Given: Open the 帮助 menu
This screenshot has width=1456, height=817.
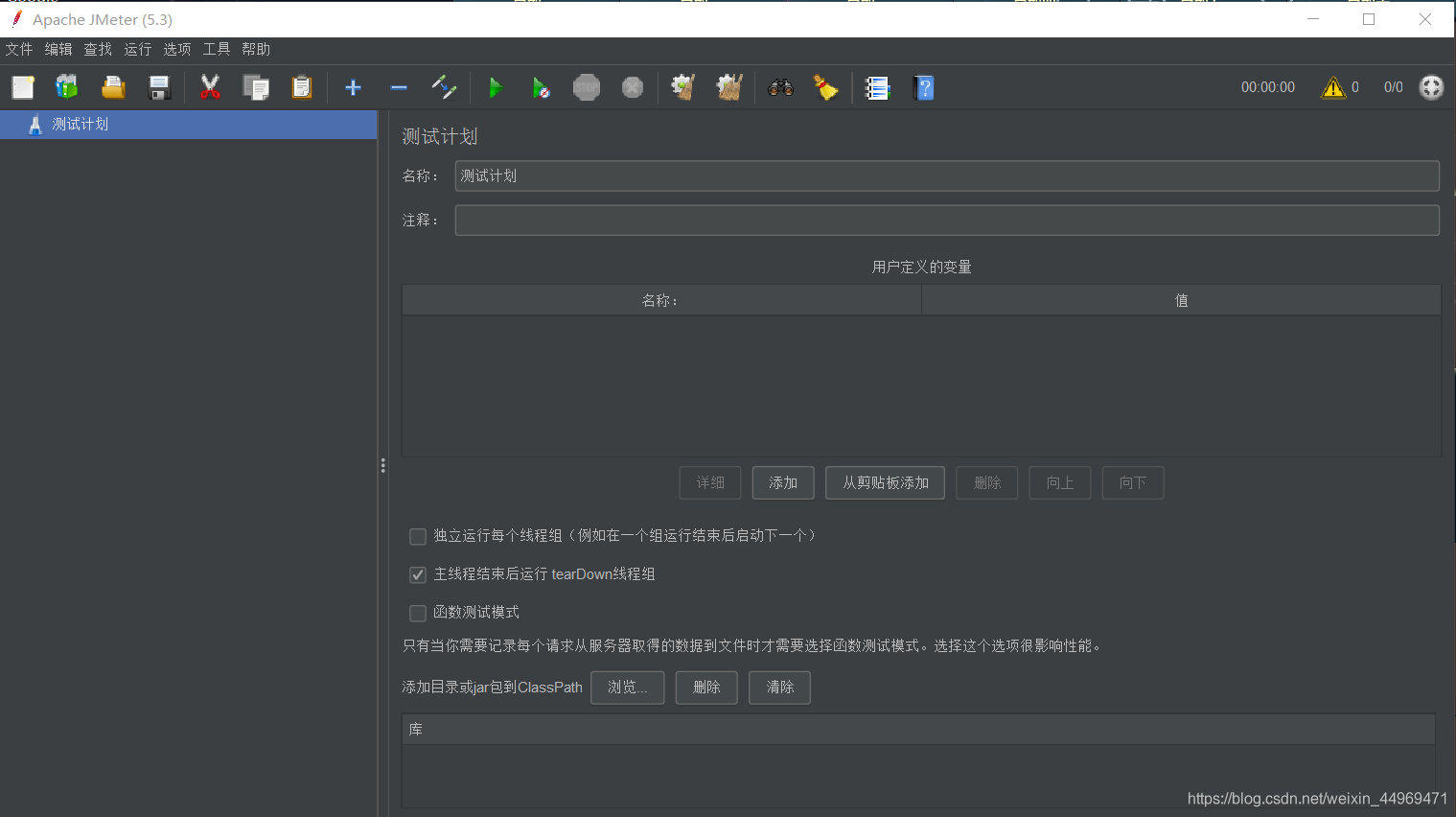Looking at the screenshot, I should [256, 49].
